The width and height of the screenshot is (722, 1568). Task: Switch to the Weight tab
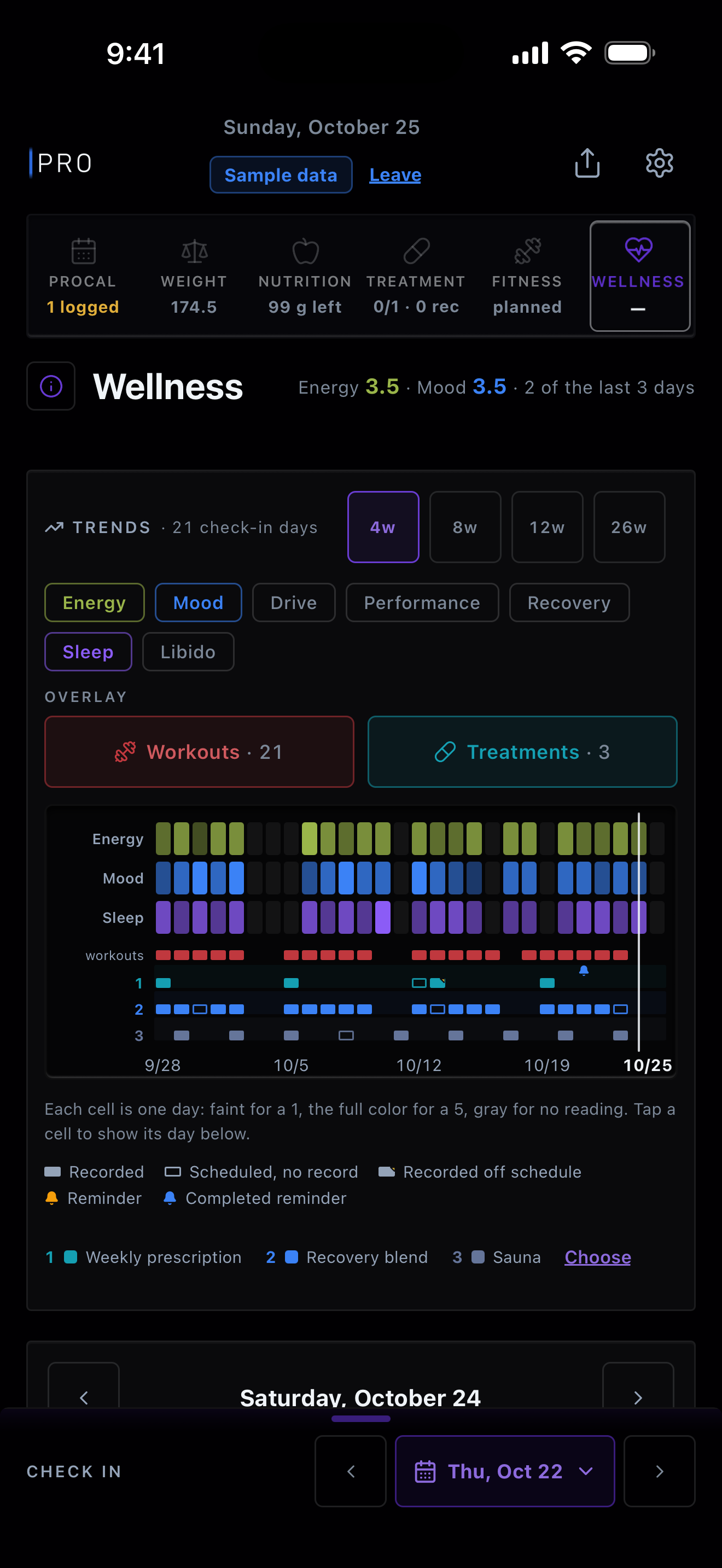[194, 276]
